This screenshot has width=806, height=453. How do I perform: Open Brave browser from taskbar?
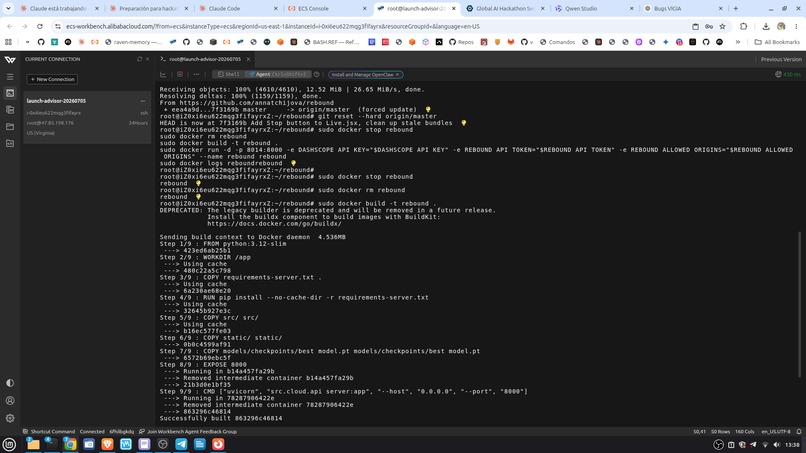[x=107, y=444]
